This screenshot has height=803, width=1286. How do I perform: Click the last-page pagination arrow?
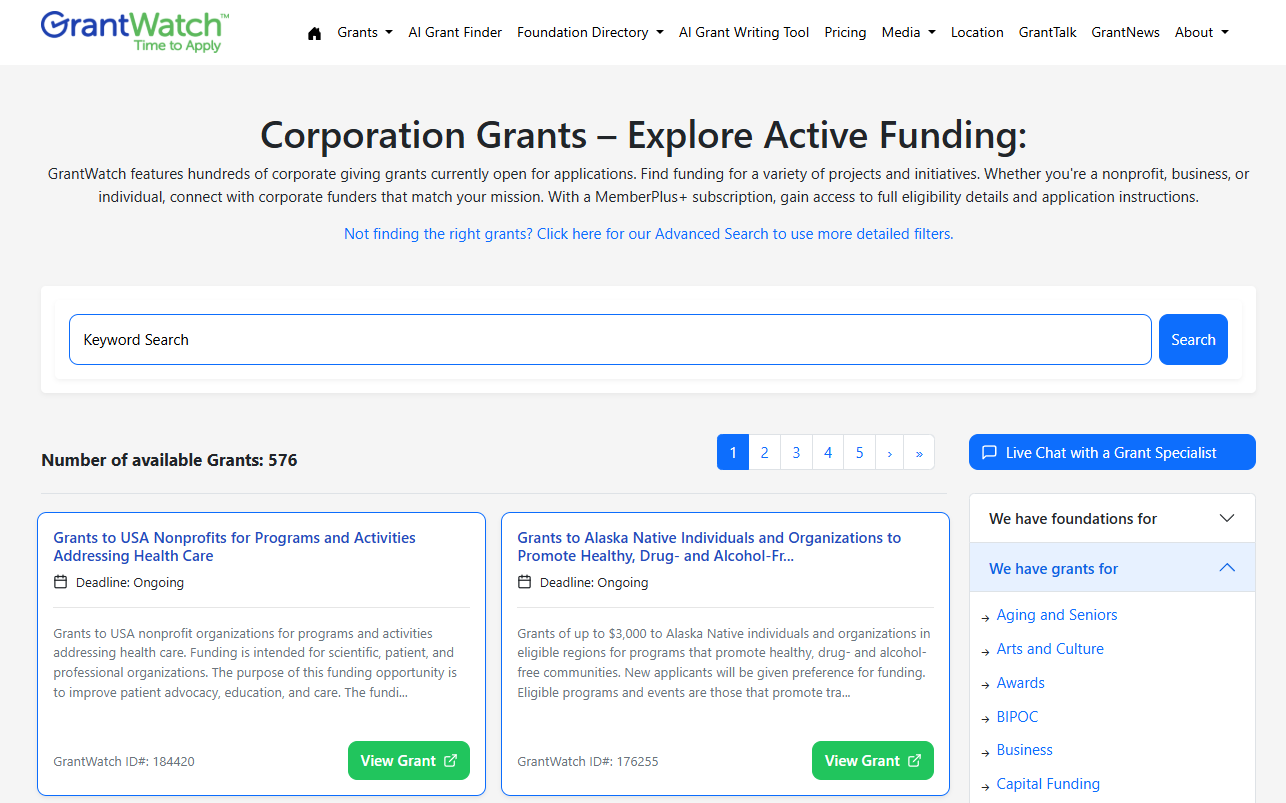(919, 452)
